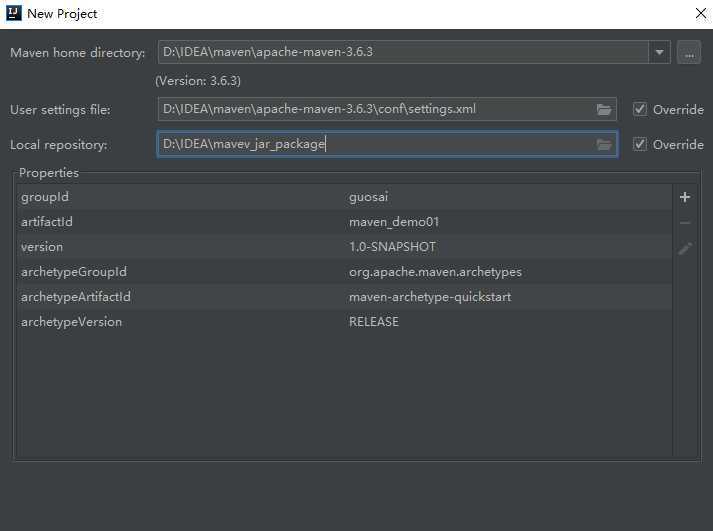Select the artifactId property row
713x531 pixels.
344,222
